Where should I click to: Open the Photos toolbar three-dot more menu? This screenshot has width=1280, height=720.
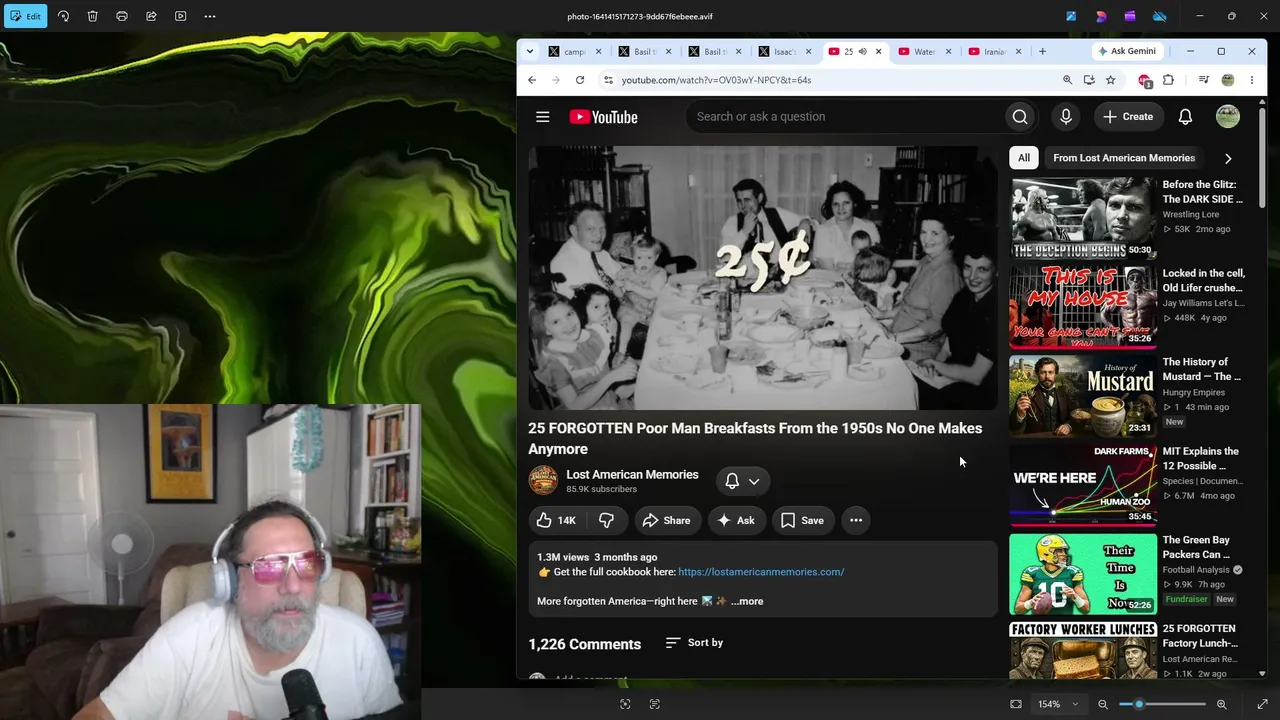pos(210,16)
